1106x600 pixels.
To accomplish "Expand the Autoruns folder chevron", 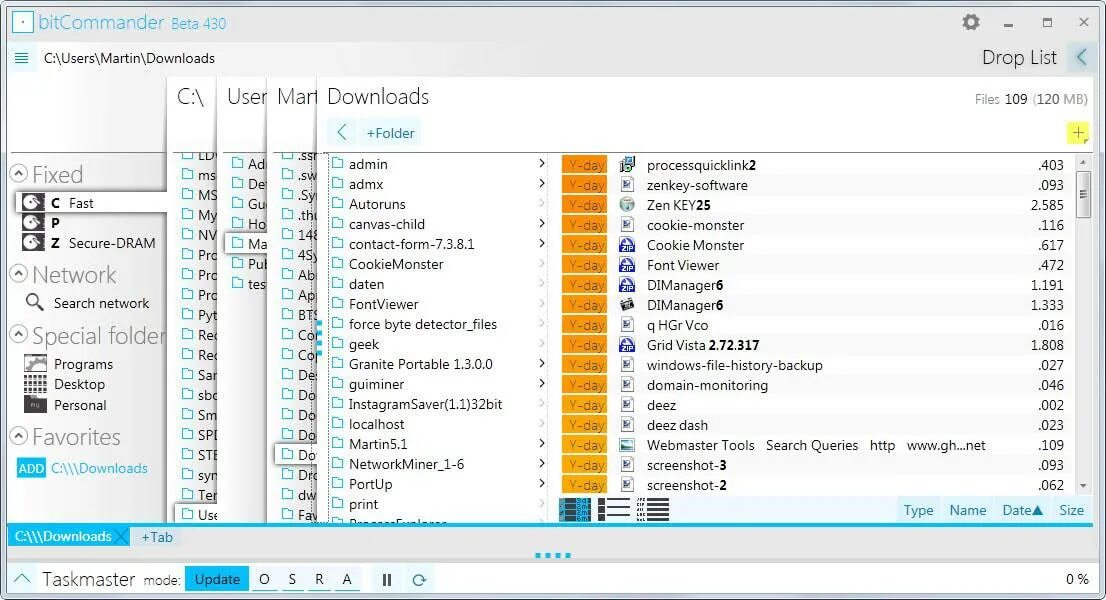I will click(541, 203).
